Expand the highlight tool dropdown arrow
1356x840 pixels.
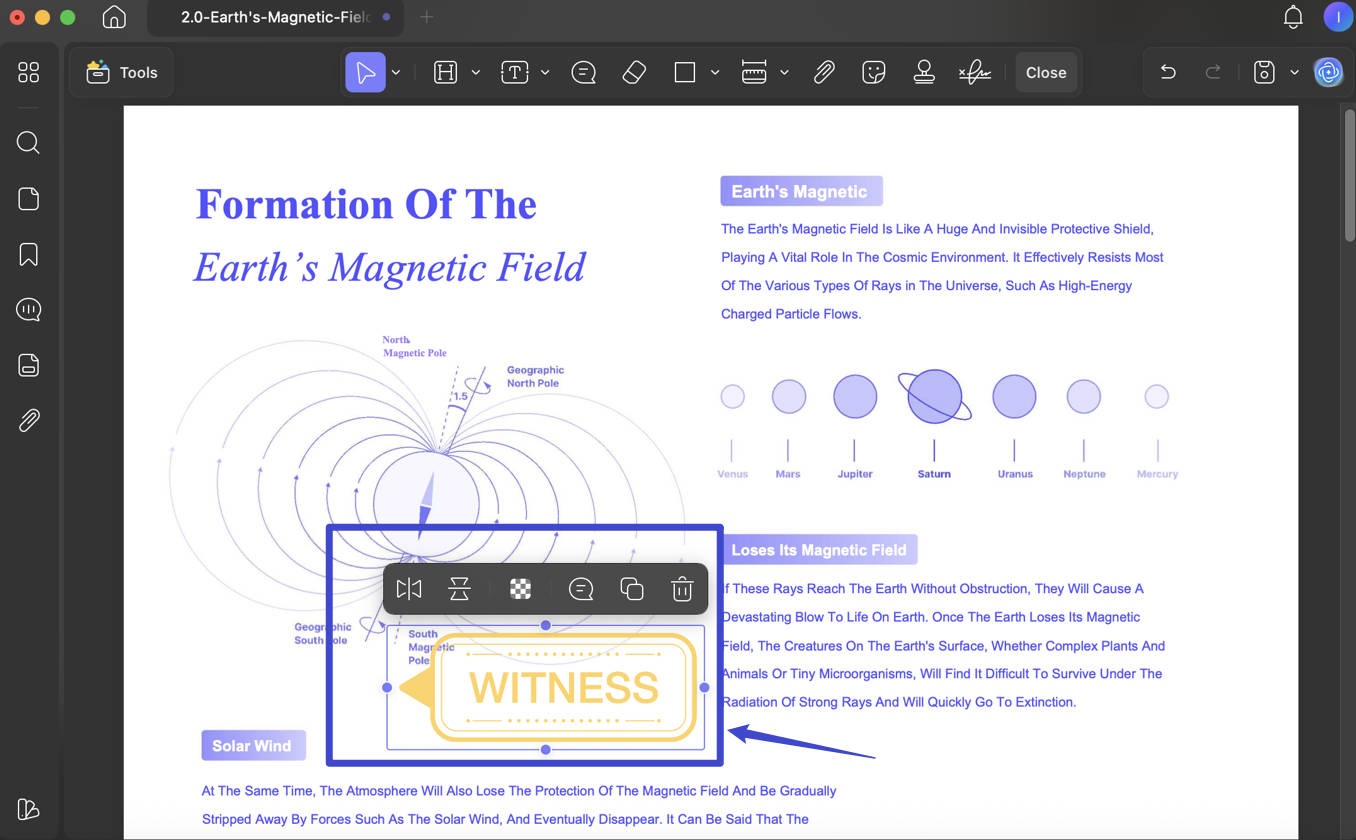click(x=476, y=72)
